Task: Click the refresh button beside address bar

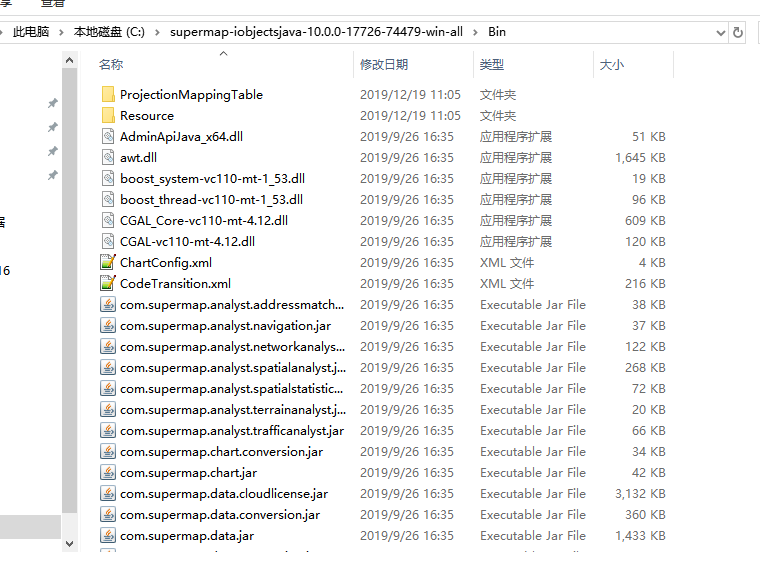Action: [739, 32]
